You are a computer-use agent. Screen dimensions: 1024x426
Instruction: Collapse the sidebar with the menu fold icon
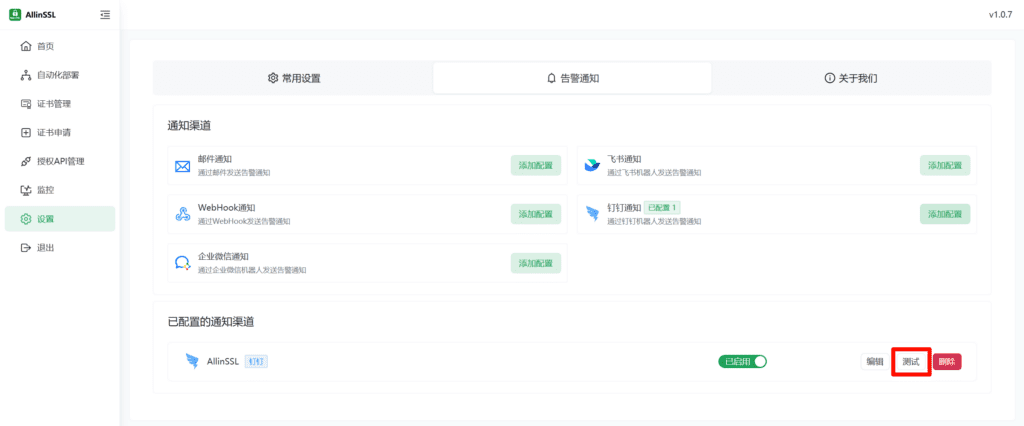pos(106,14)
